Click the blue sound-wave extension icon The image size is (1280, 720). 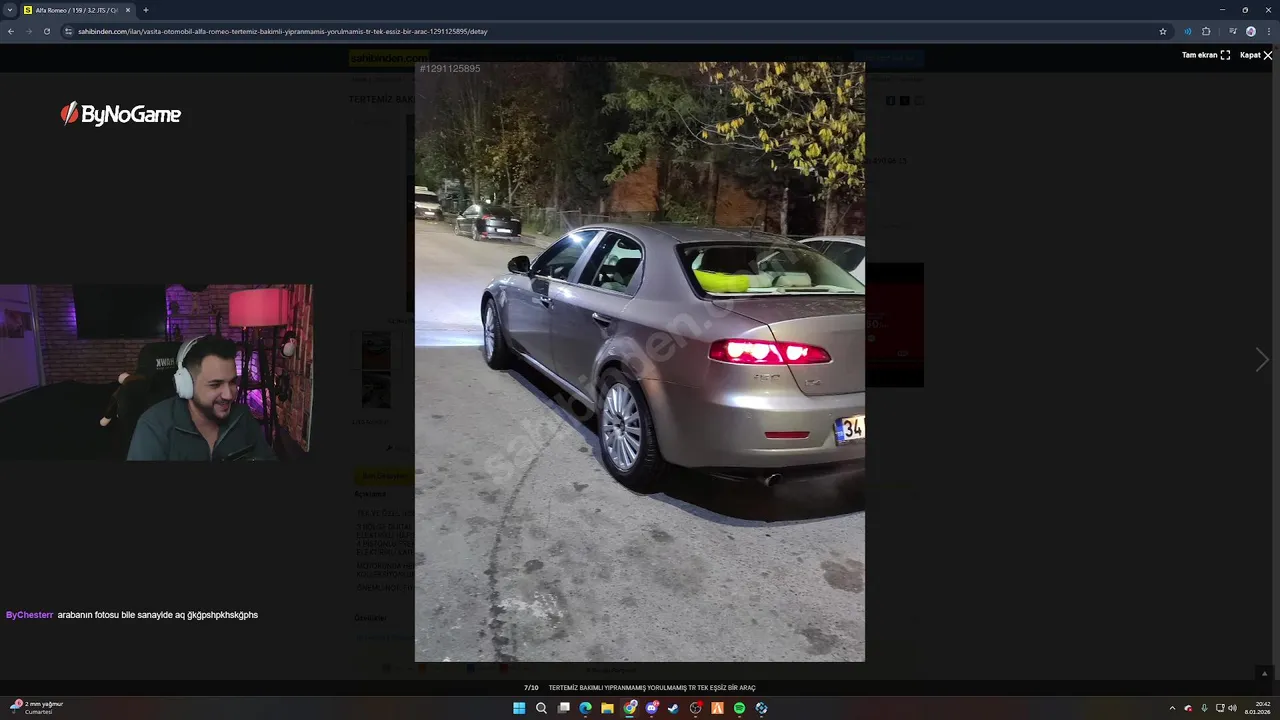pos(1188,31)
